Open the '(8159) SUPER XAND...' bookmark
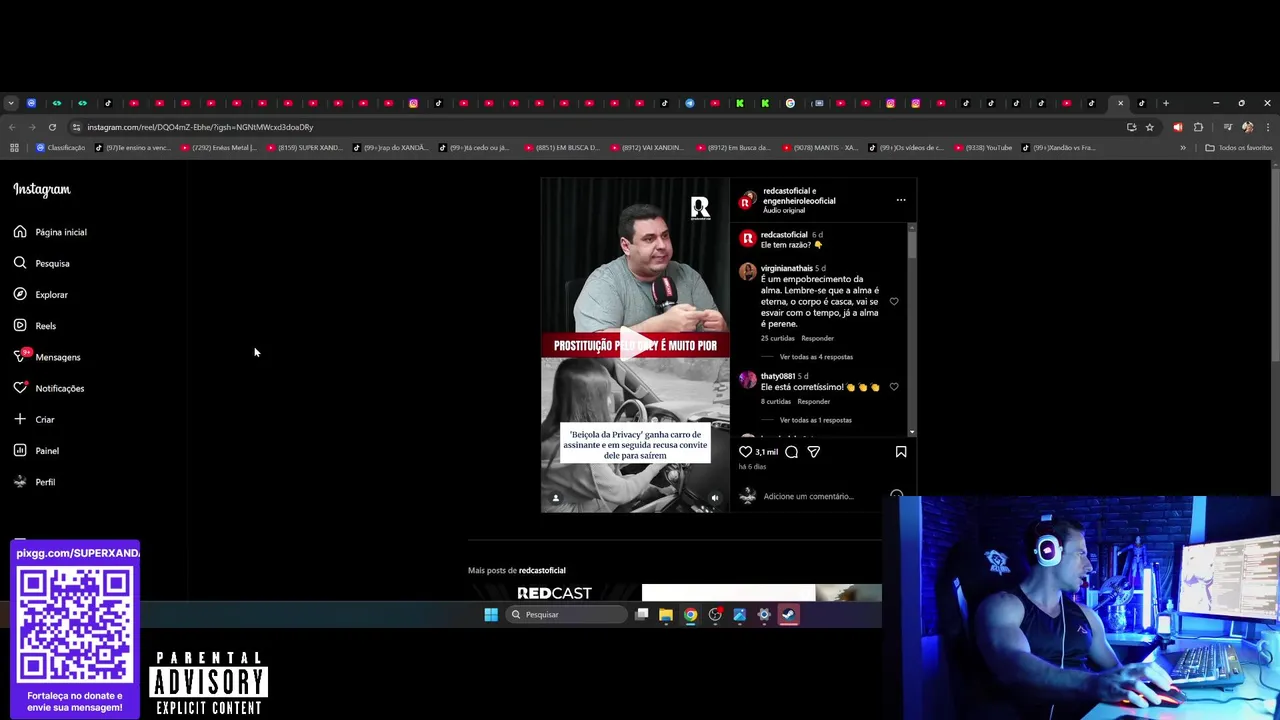 click(305, 148)
